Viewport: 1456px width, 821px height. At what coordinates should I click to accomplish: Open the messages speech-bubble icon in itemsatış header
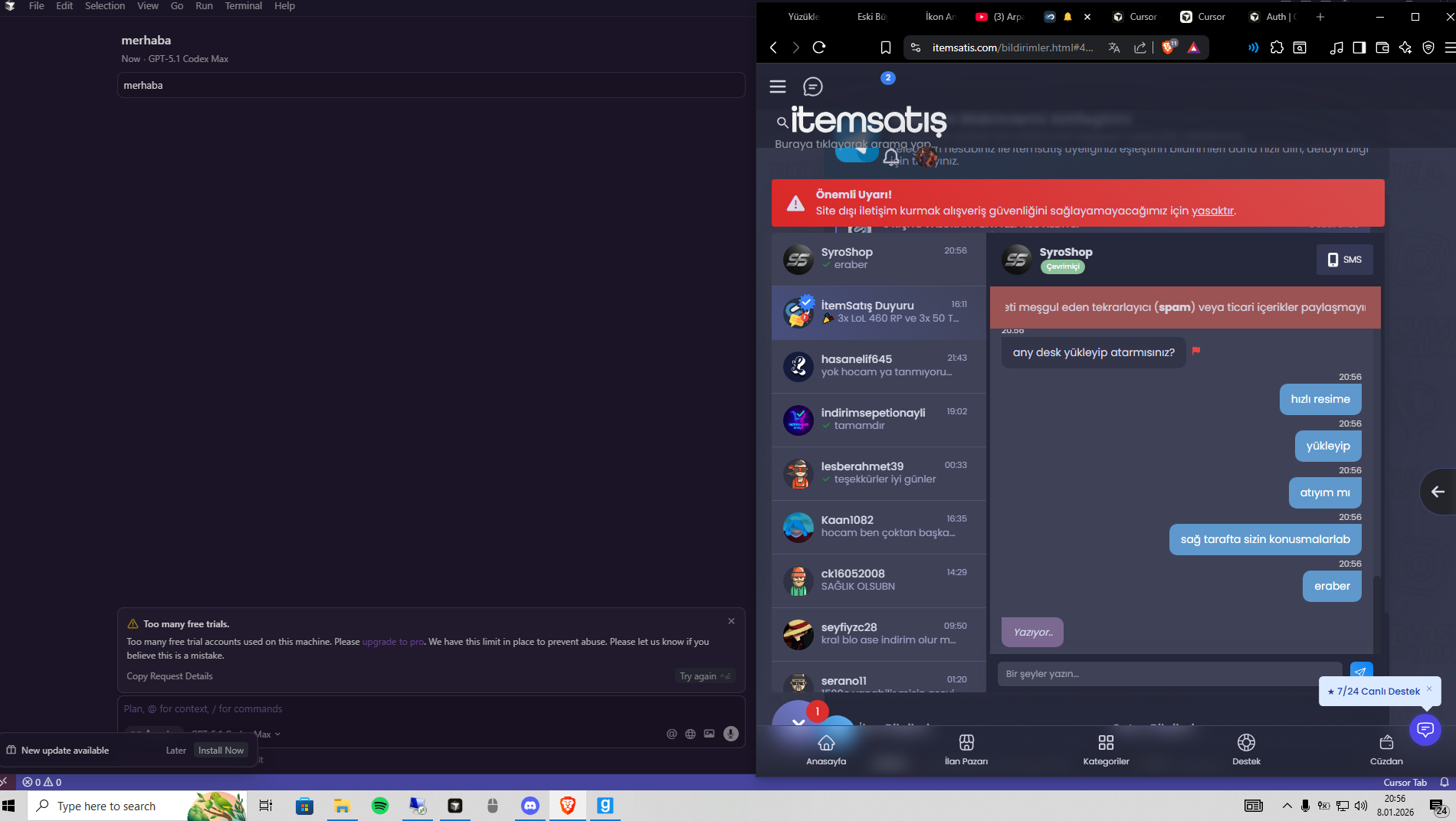(813, 87)
